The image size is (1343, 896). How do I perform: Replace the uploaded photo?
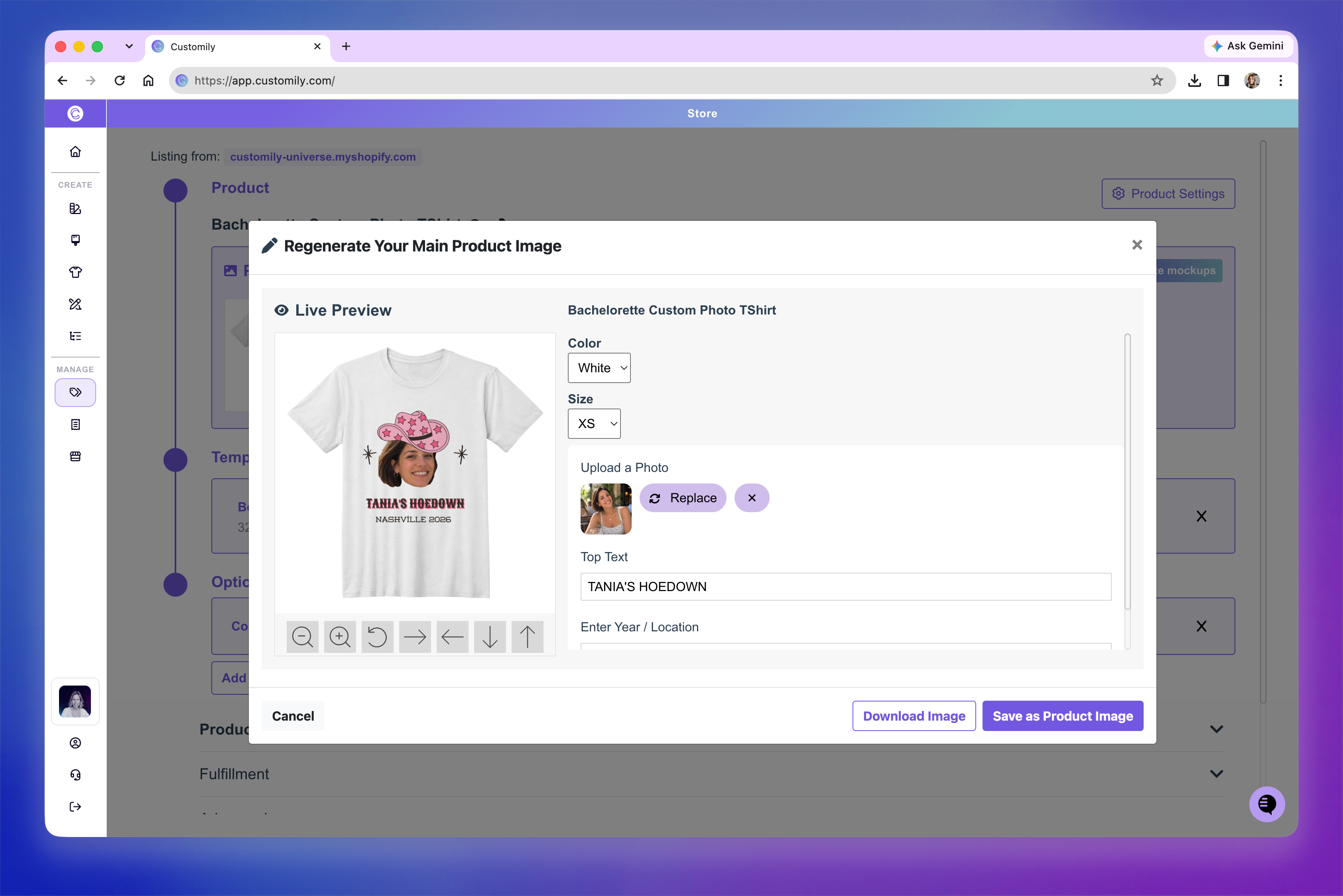(683, 498)
